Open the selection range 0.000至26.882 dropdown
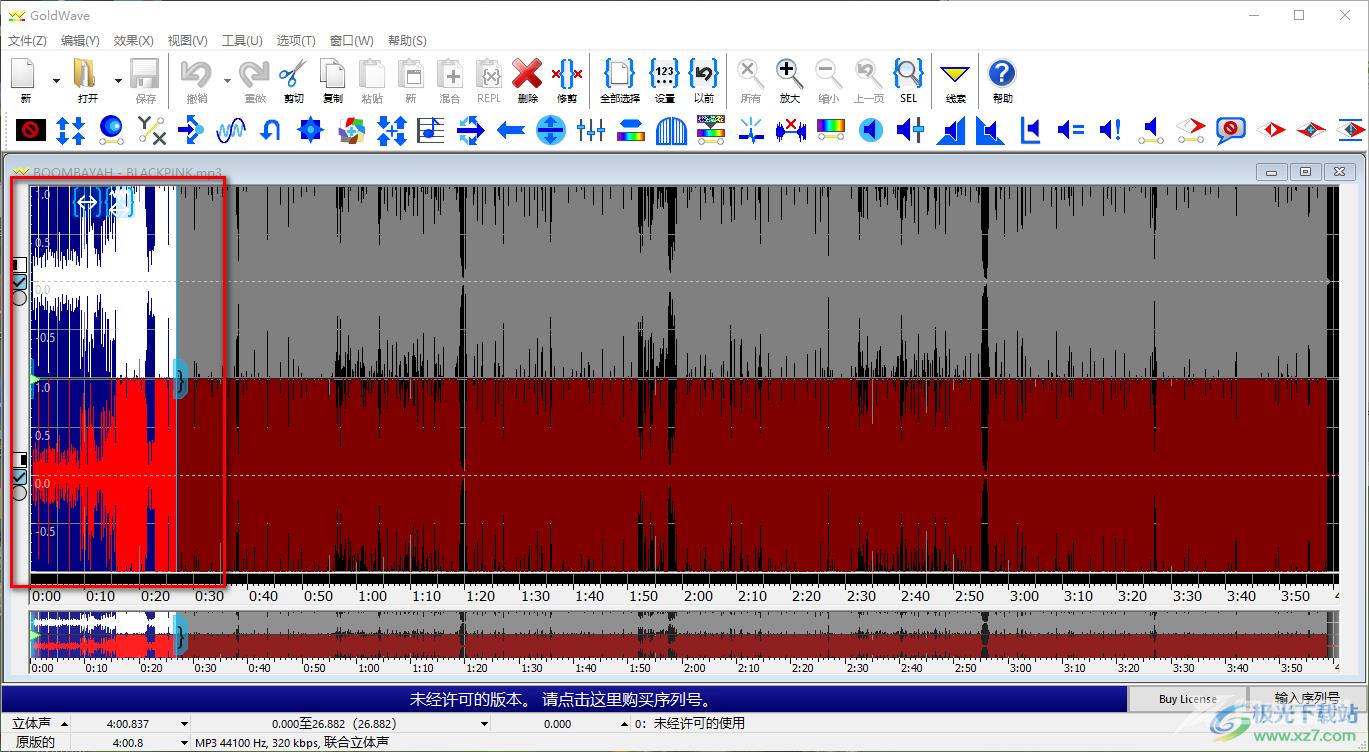Image resolution: width=1369 pixels, height=752 pixels. pyautogui.click(x=484, y=723)
